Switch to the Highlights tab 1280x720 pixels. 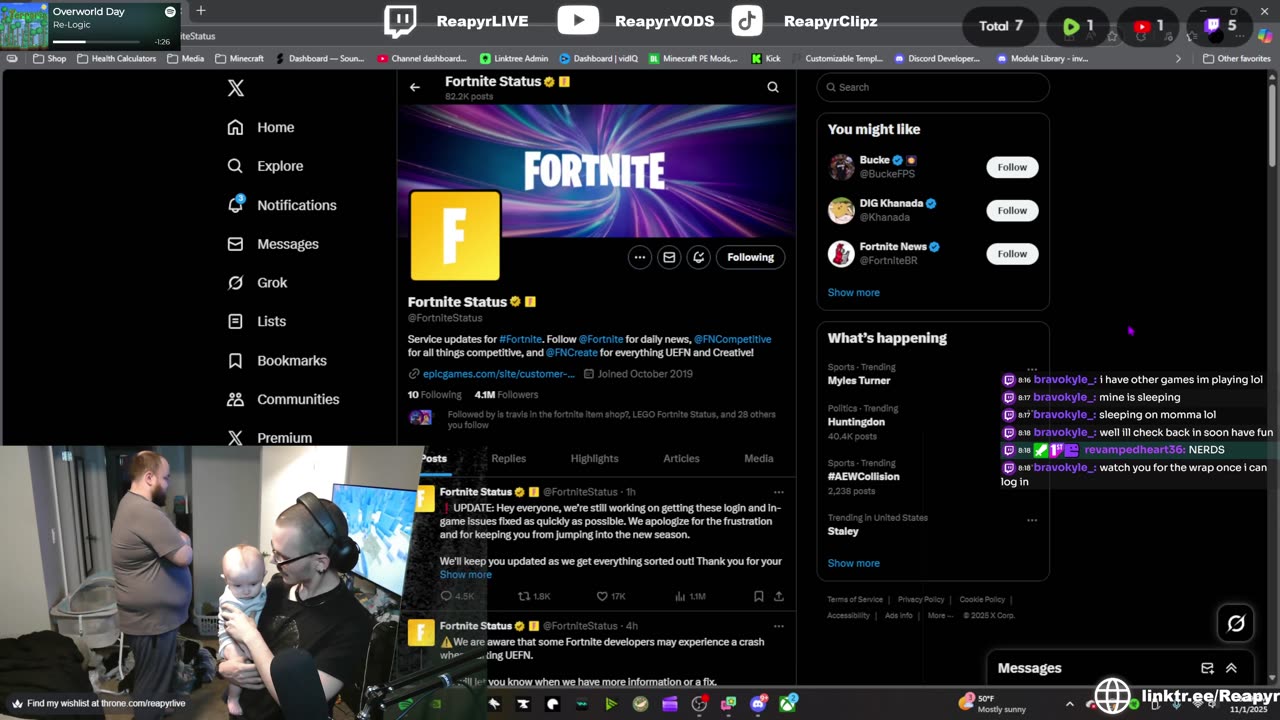tap(594, 458)
